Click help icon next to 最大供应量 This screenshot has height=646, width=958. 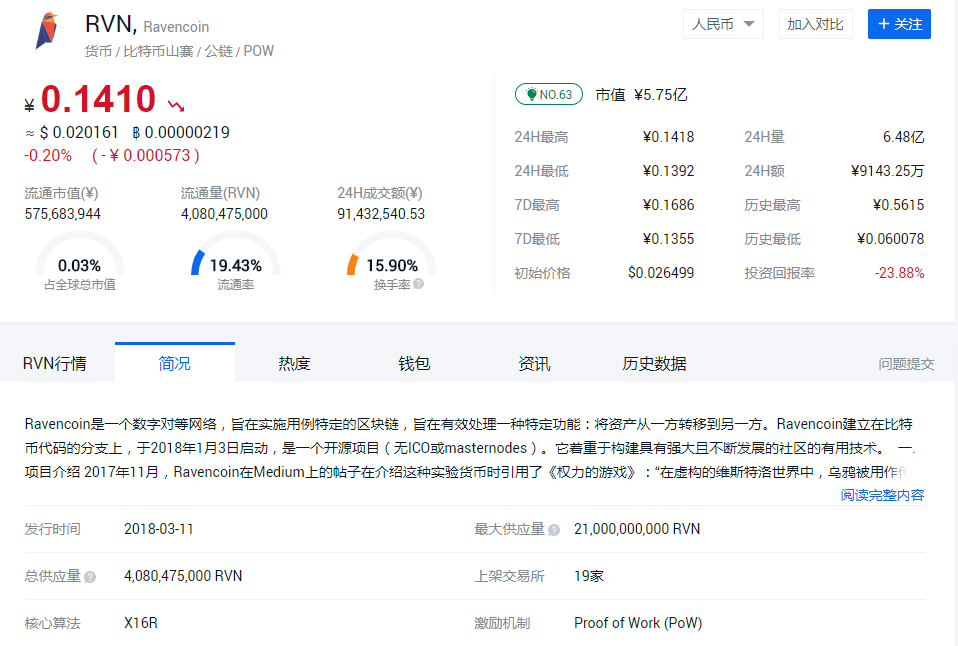pos(554,530)
